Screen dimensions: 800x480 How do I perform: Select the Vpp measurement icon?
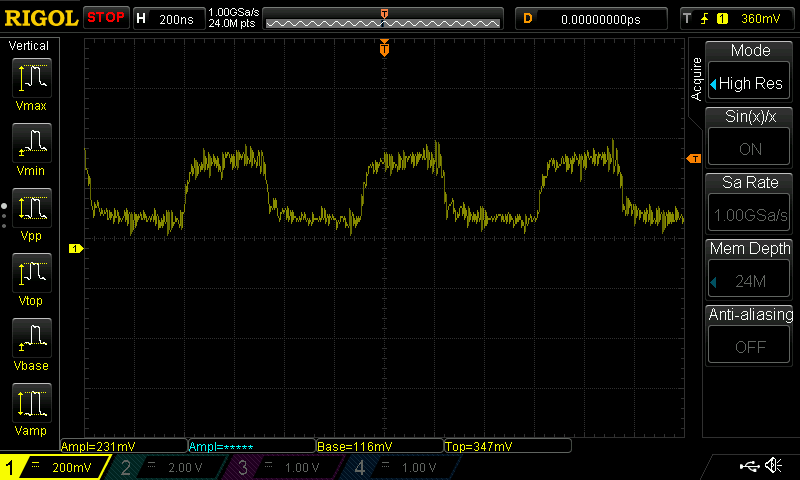32,208
